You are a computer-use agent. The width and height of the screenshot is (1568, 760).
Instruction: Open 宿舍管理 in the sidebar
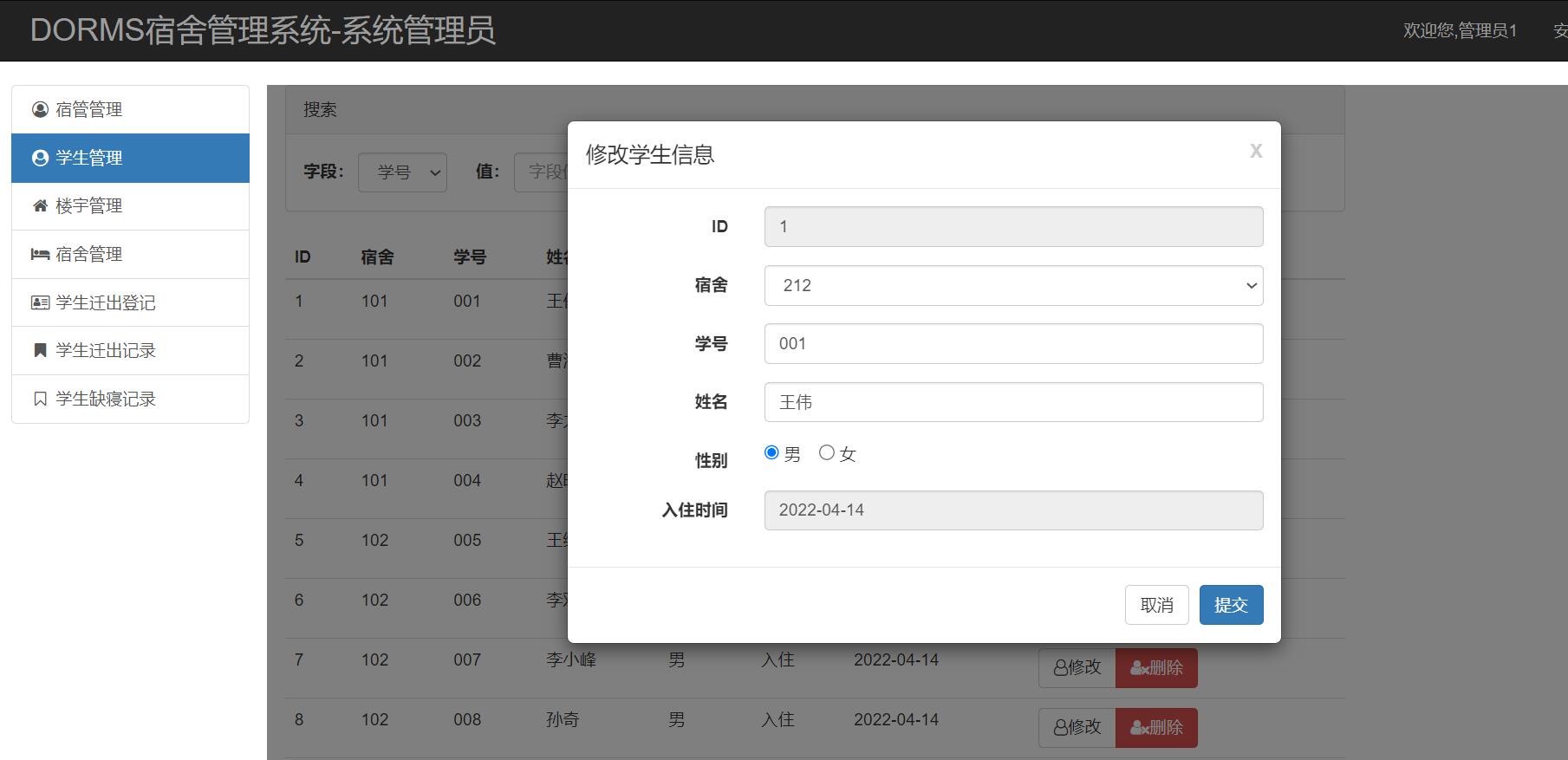point(130,254)
